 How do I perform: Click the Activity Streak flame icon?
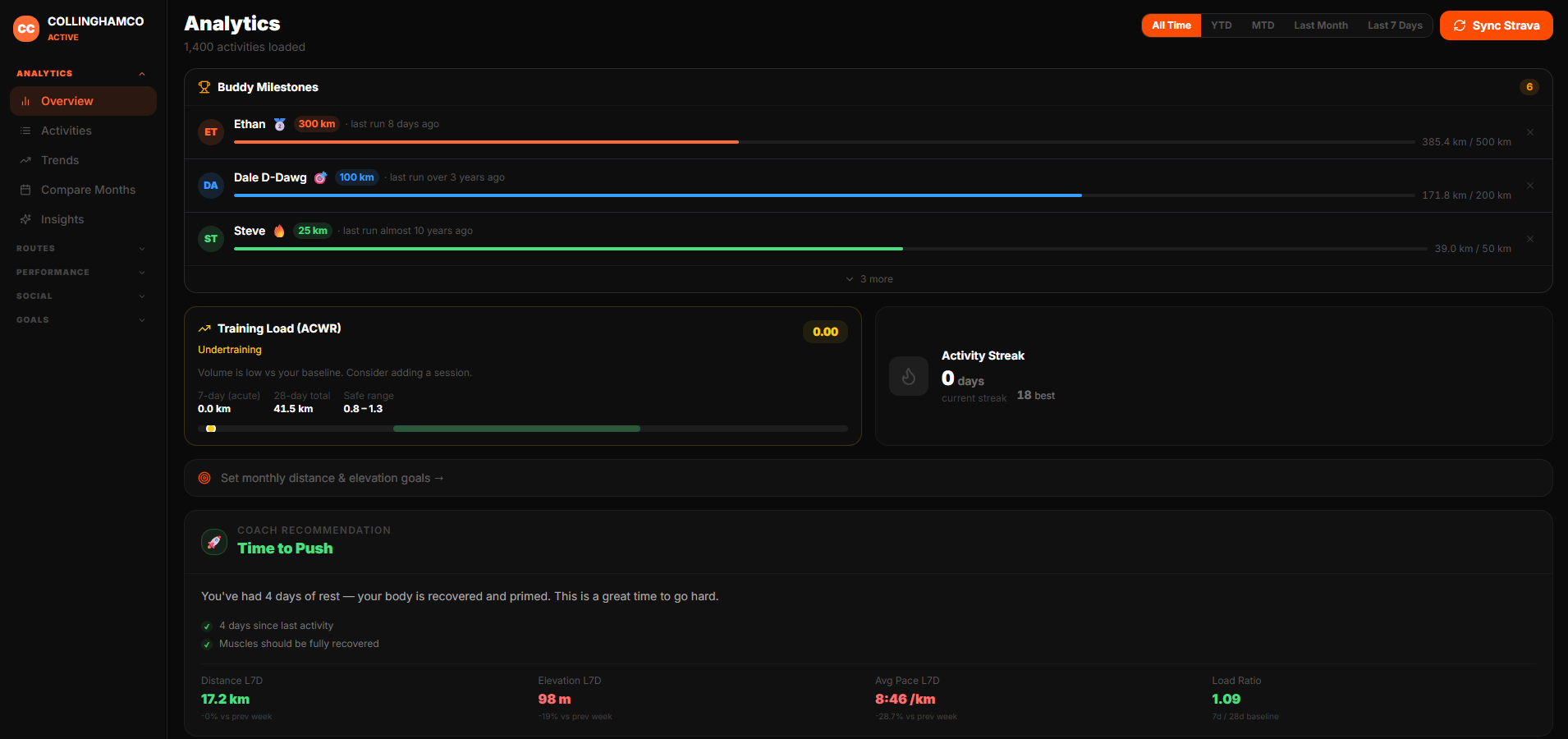pyautogui.click(x=909, y=376)
